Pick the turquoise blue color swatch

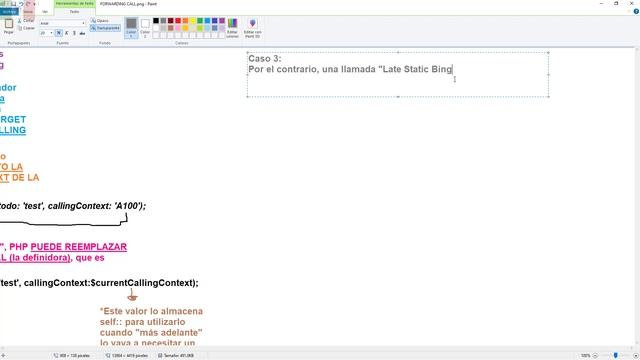[207, 20]
